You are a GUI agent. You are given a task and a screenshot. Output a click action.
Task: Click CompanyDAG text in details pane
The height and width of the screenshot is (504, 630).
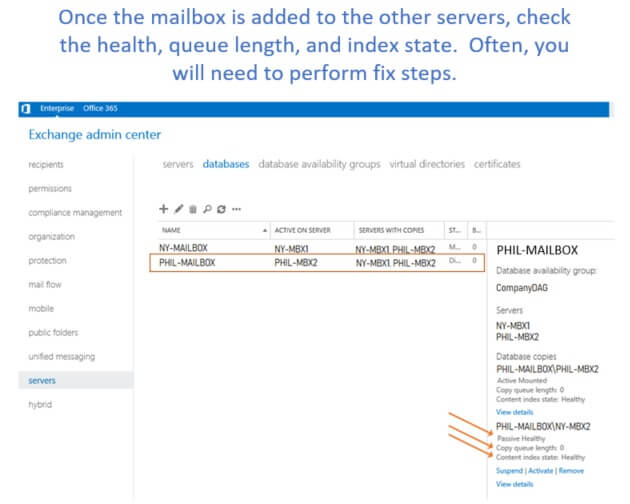(522, 288)
